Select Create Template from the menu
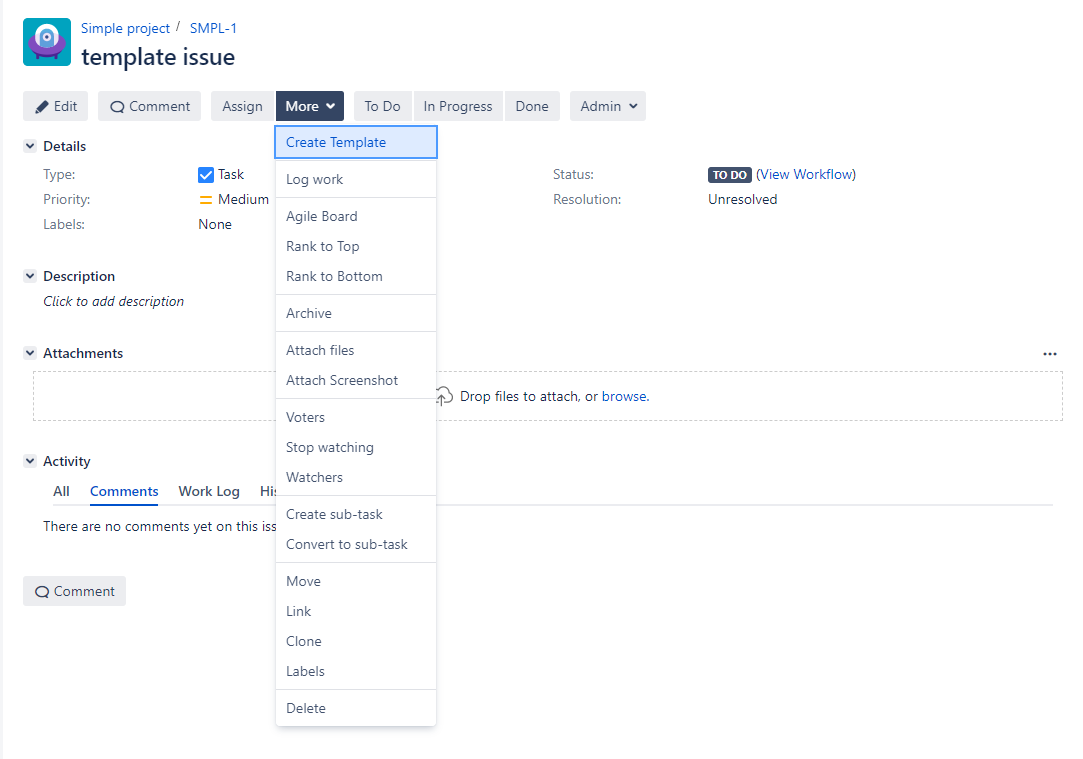Image resolution: width=1083 pixels, height=759 pixels. point(336,143)
